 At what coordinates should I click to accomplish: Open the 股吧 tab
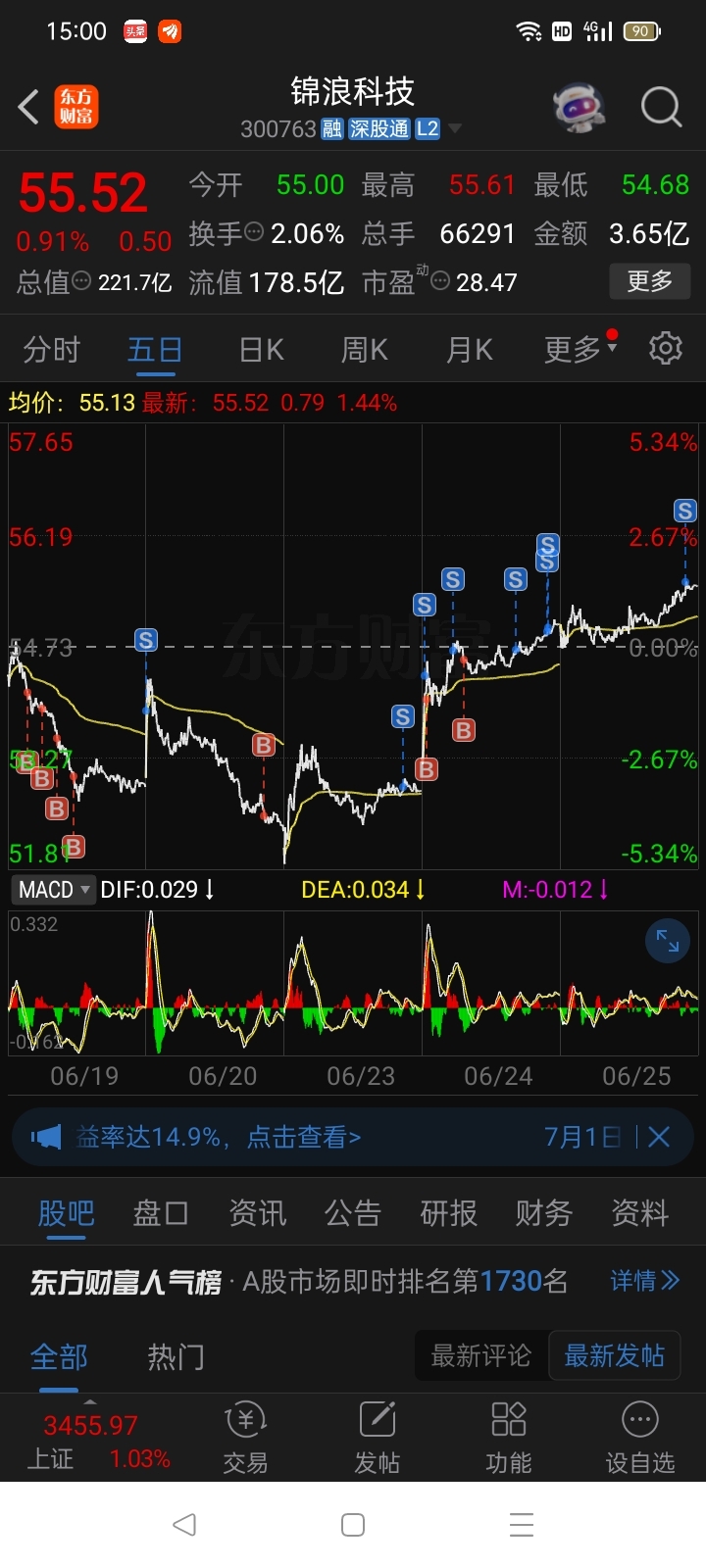66,1213
